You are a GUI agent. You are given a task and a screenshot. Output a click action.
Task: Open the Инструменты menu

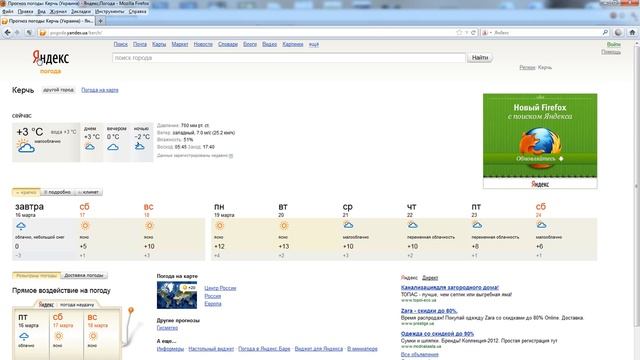[109, 11]
